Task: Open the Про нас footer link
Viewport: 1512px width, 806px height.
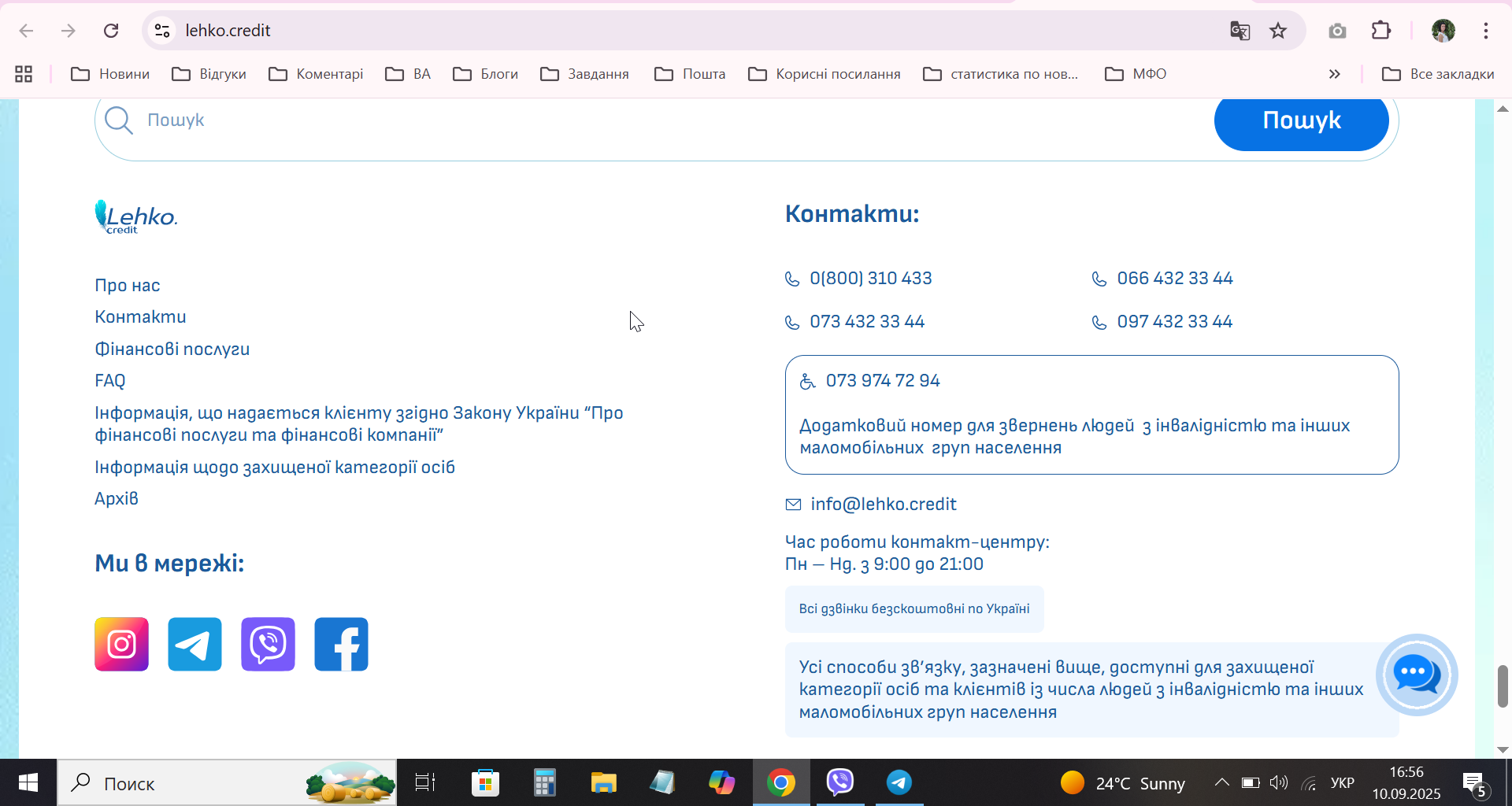Action: click(x=128, y=285)
